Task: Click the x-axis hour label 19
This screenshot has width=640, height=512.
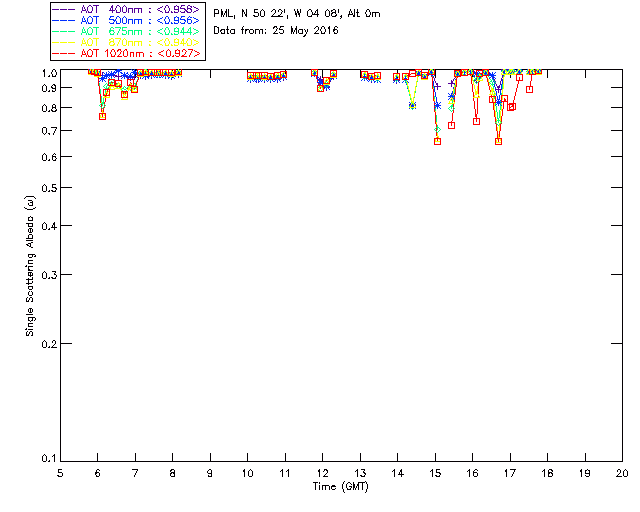Action: point(585,473)
